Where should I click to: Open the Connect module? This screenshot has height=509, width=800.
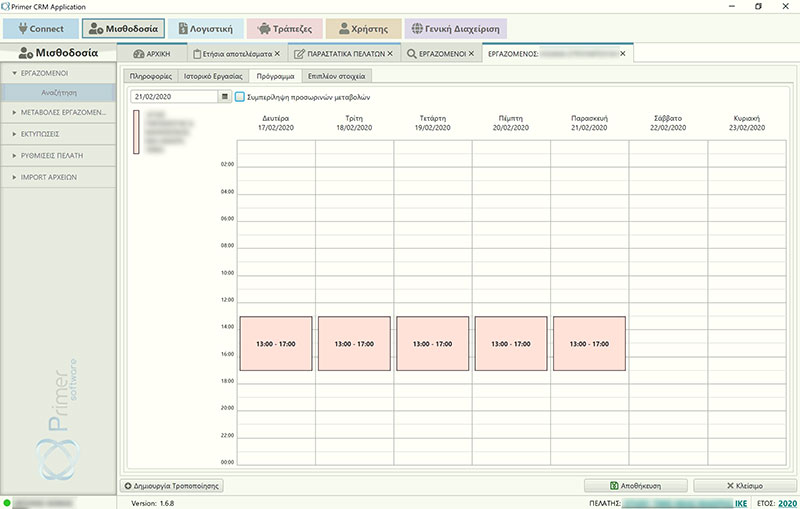pyautogui.click(x=41, y=29)
